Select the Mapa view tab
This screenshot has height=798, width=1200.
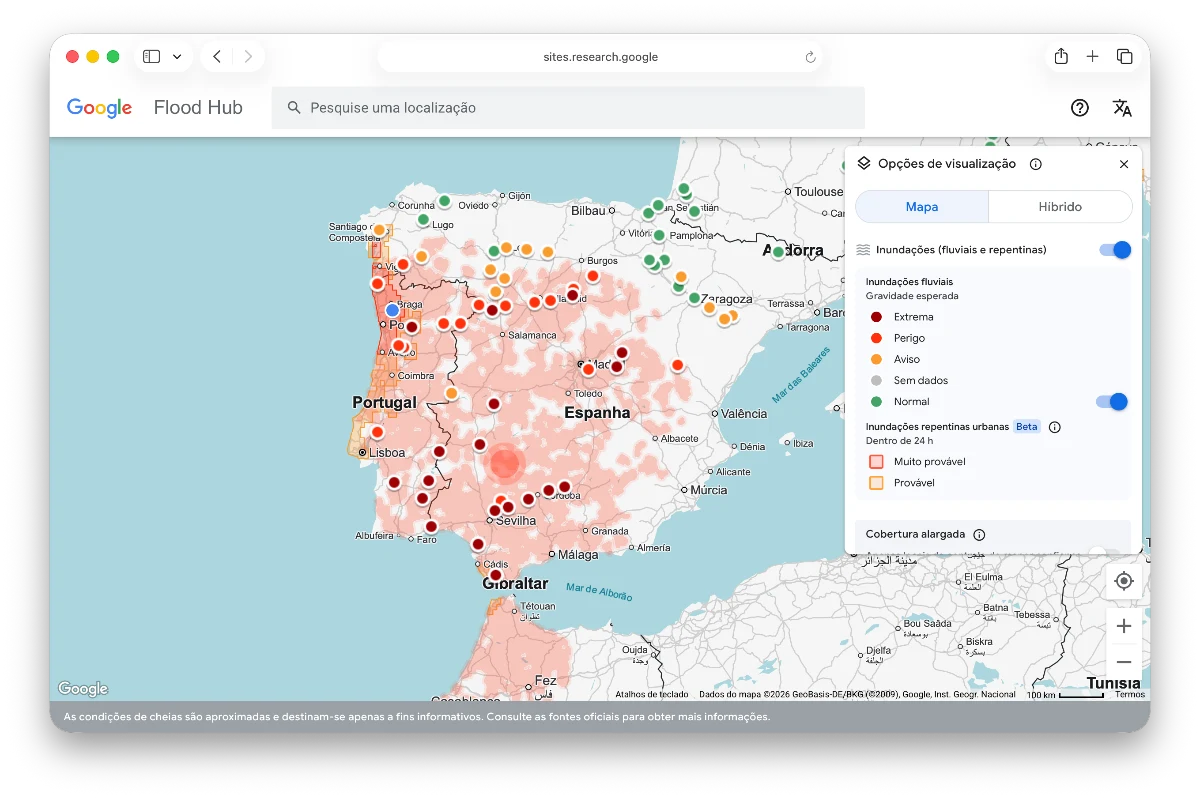(x=921, y=207)
